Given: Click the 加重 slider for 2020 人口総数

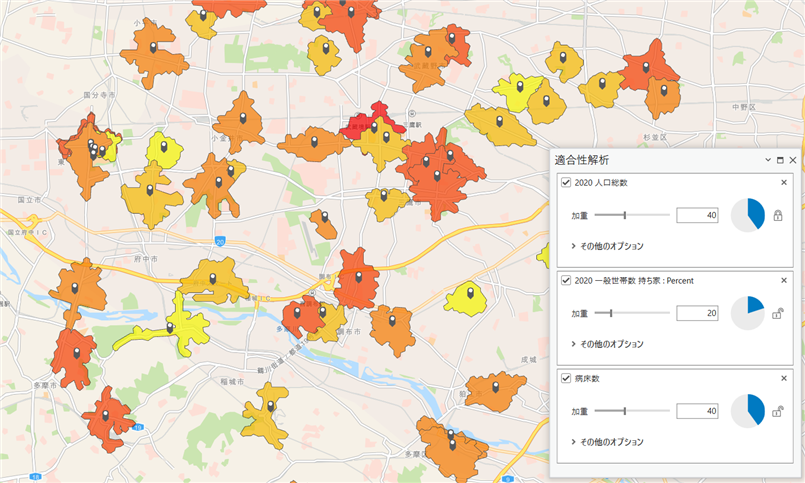Looking at the screenshot, I should [625, 215].
